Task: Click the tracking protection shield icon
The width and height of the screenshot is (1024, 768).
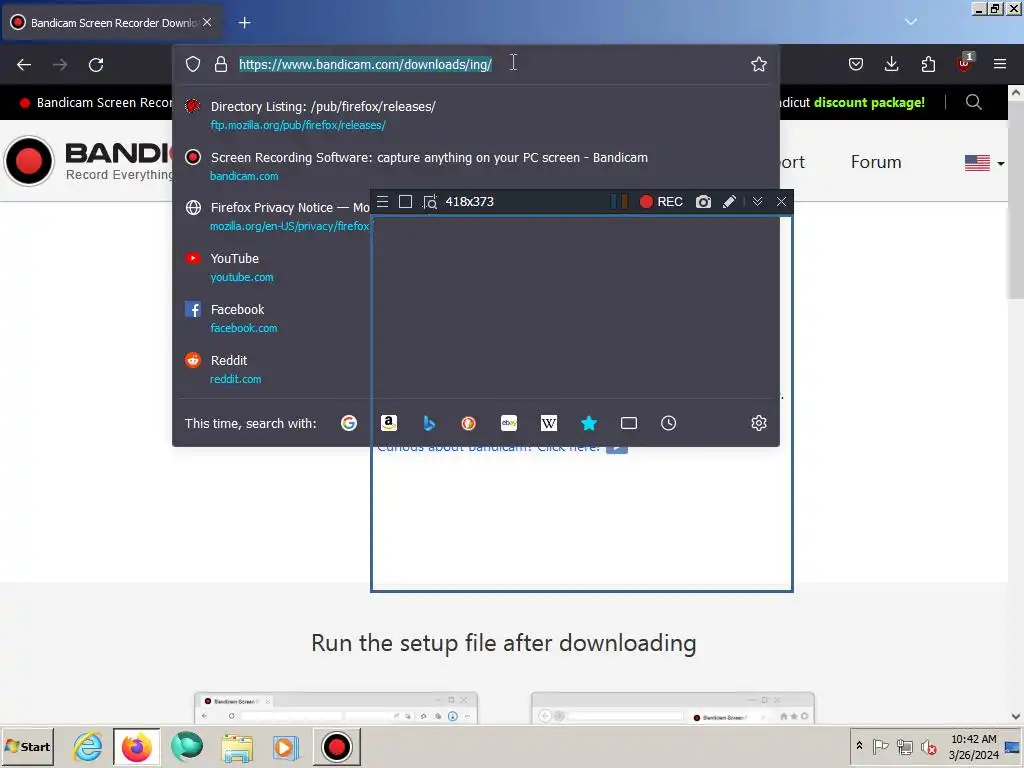Action: pos(193,64)
